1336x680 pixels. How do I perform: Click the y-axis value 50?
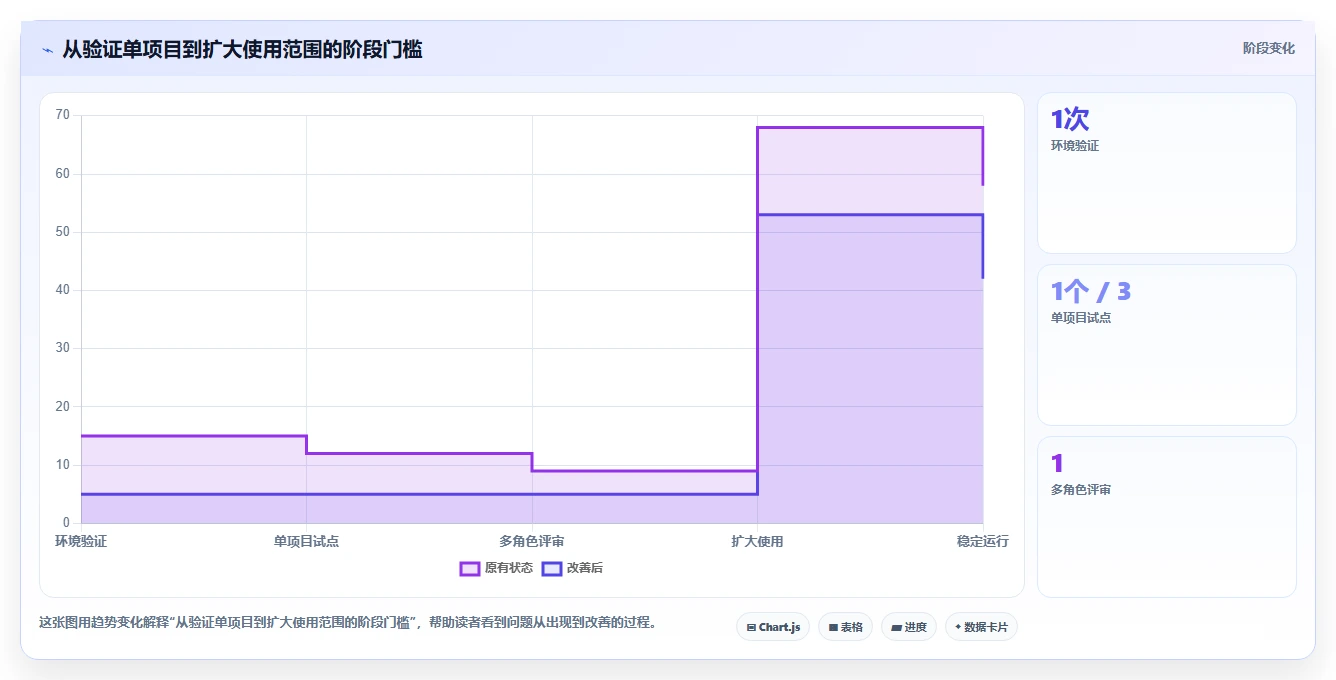[x=63, y=231]
